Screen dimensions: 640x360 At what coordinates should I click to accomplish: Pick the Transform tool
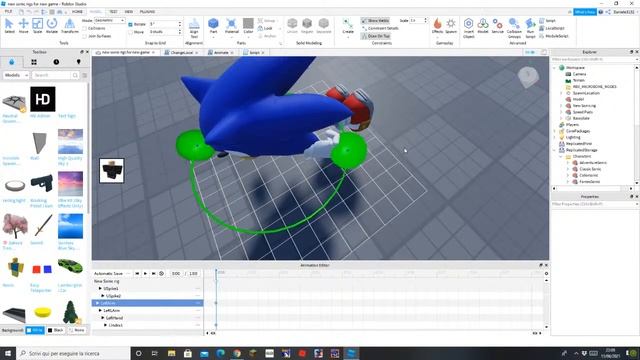click(x=70, y=26)
